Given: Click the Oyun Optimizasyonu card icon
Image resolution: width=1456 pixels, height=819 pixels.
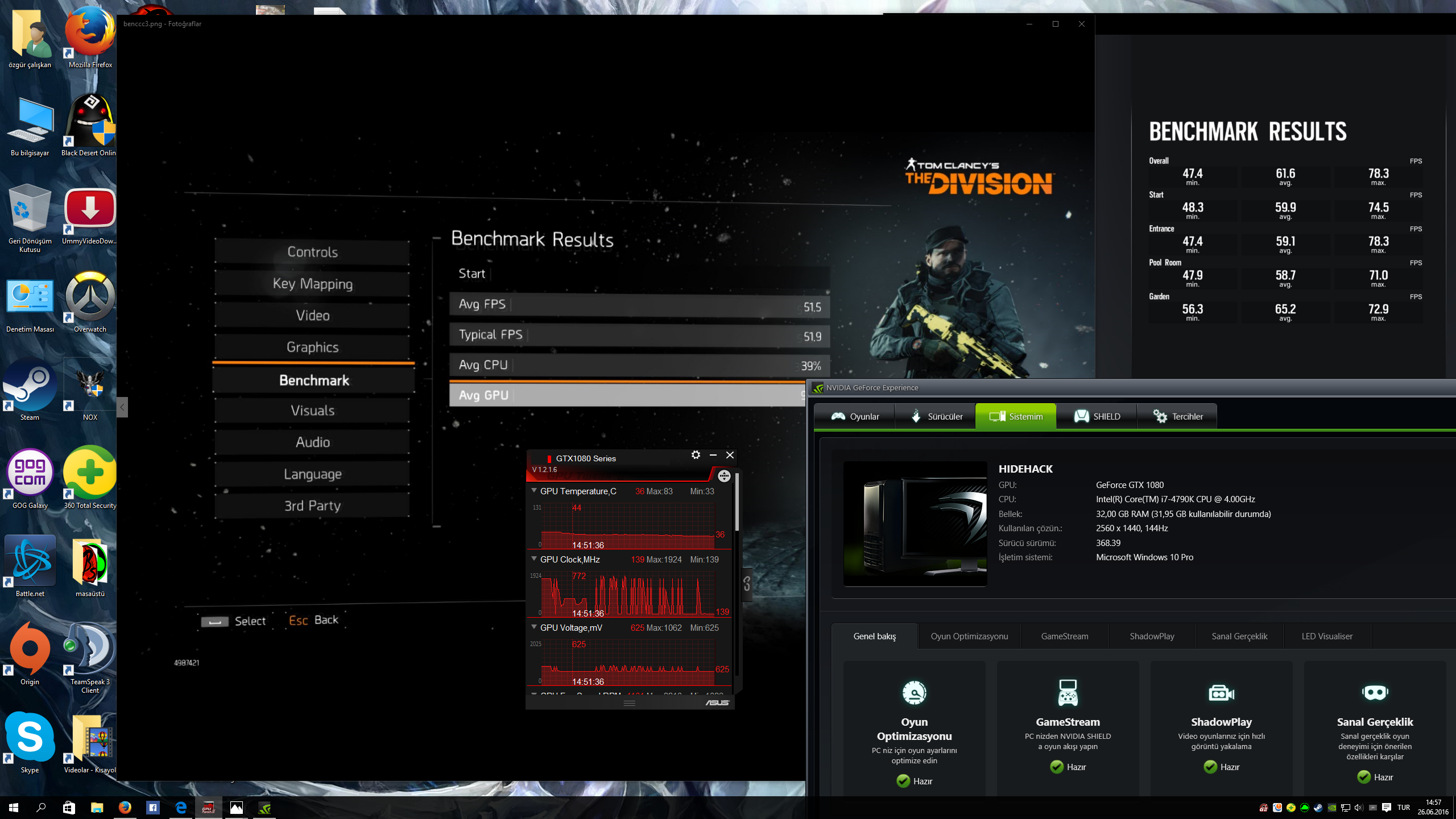Looking at the screenshot, I should tap(915, 693).
